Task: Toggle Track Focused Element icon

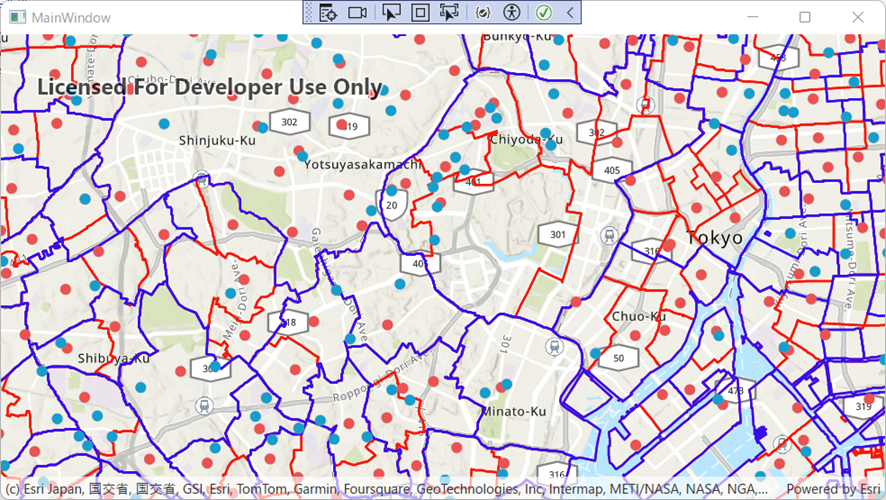Action: pos(449,12)
